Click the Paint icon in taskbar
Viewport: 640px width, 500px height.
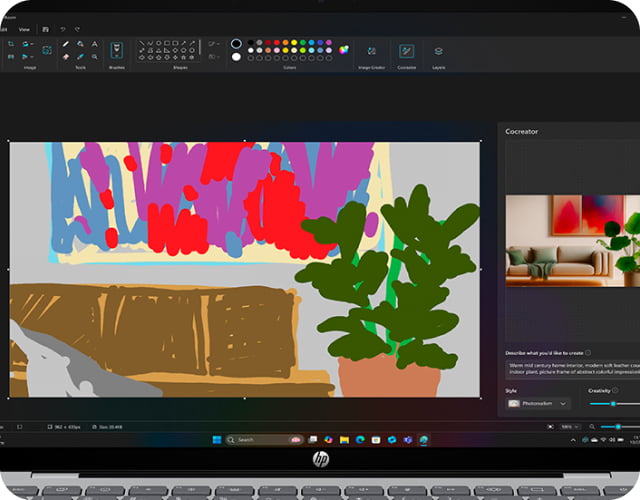(x=424, y=440)
